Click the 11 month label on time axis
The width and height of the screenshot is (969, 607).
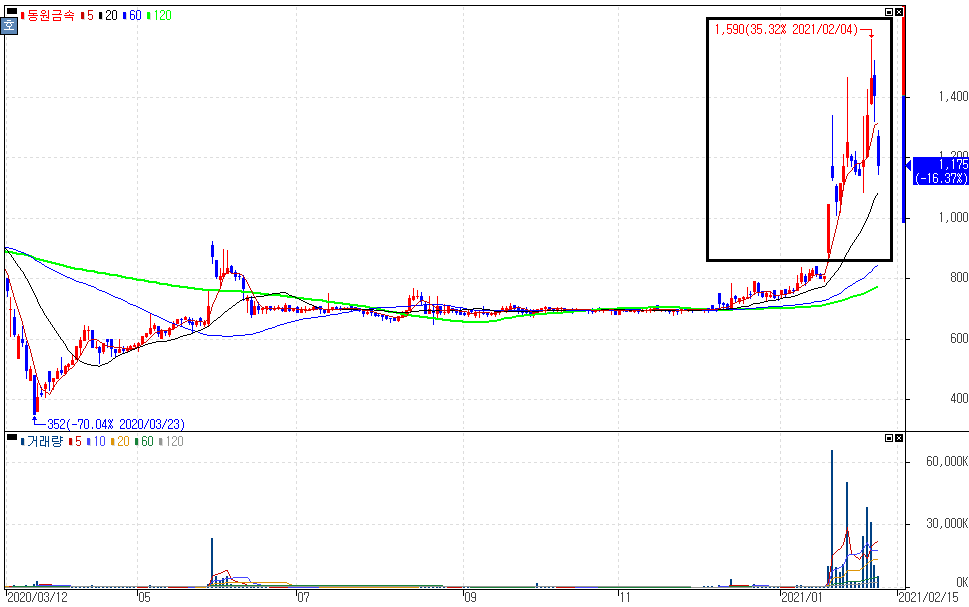tap(625, 598)
